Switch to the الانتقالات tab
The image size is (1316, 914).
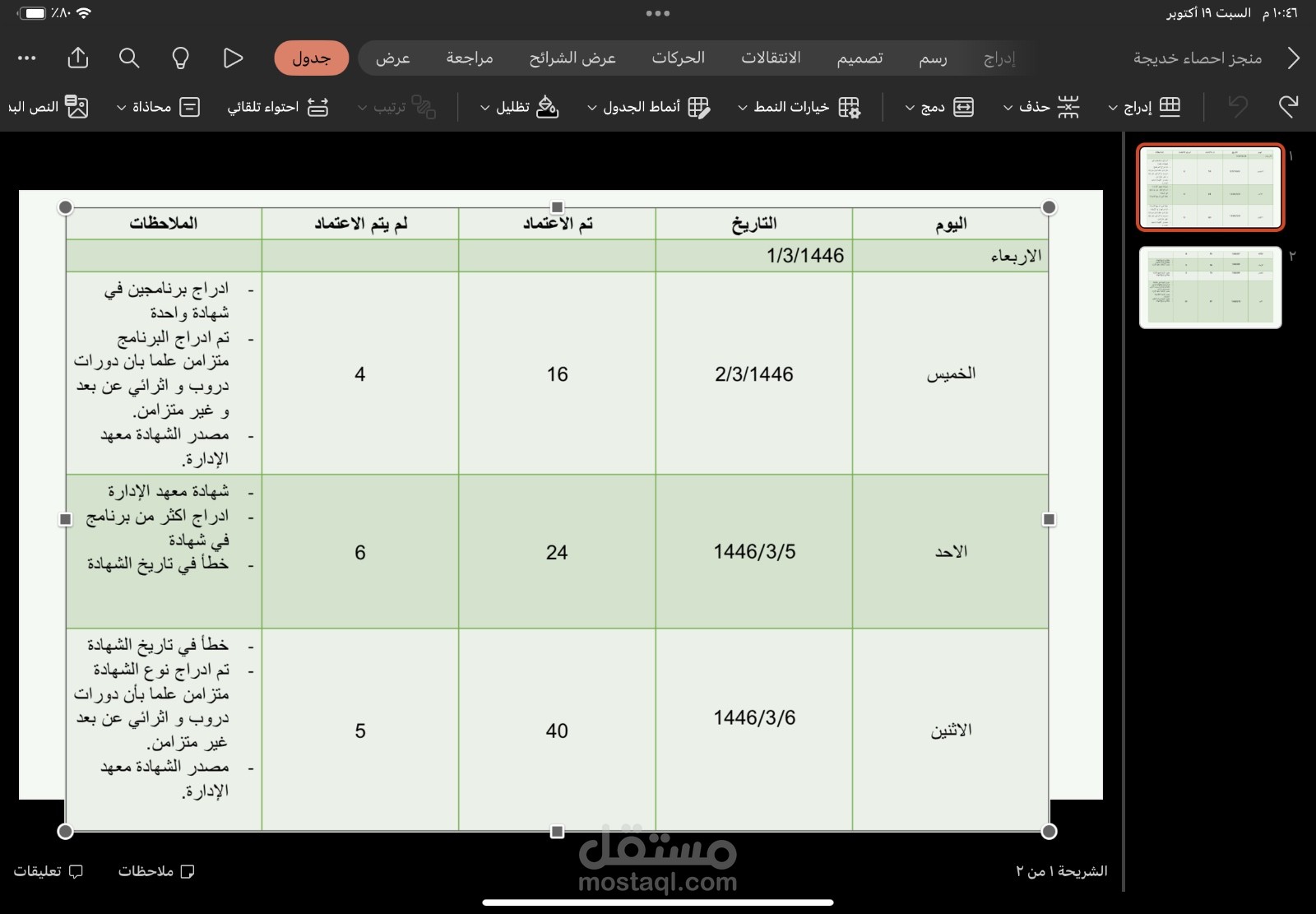coord(771,58)
